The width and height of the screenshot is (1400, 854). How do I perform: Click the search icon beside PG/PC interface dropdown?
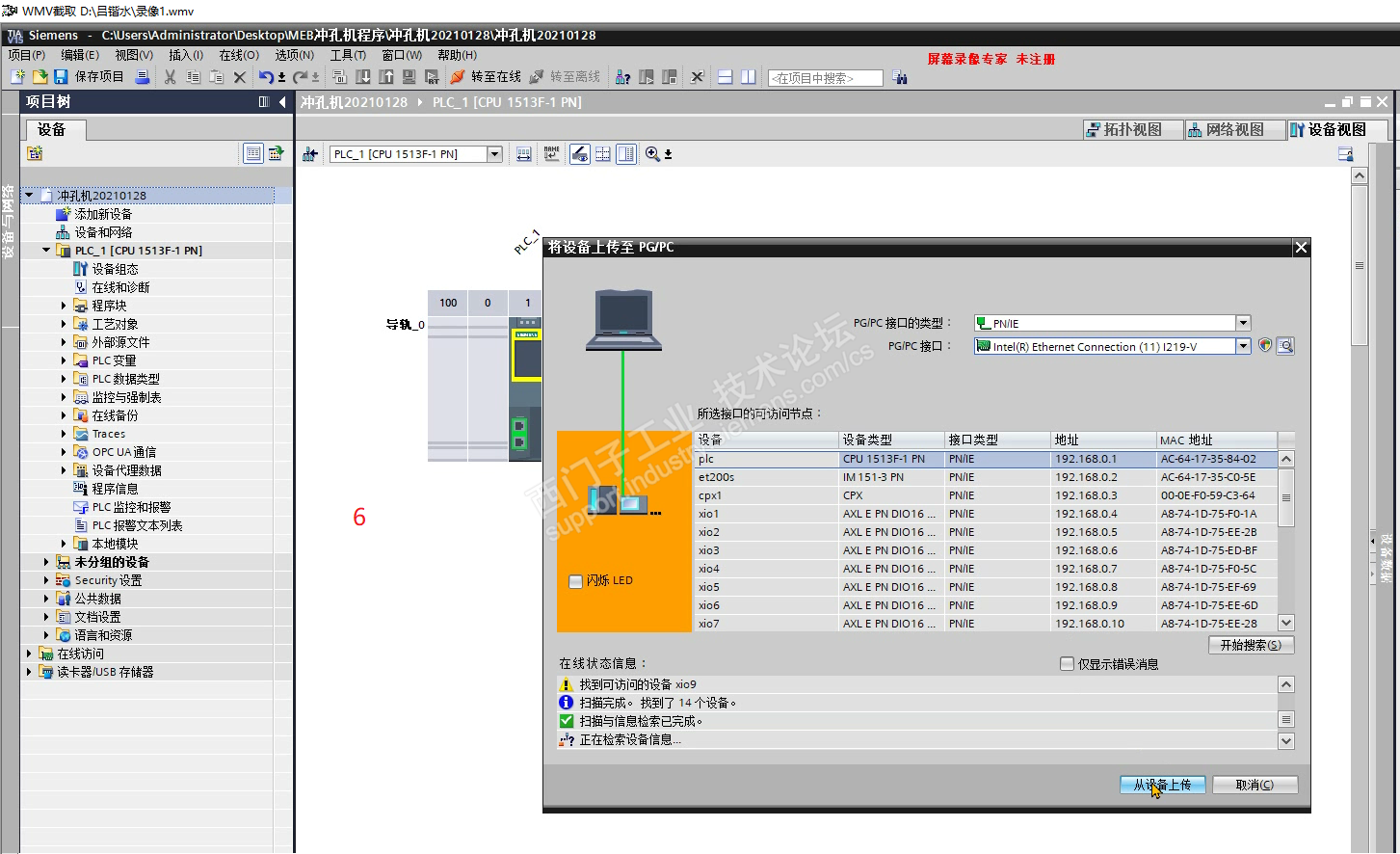[1285, 346]
